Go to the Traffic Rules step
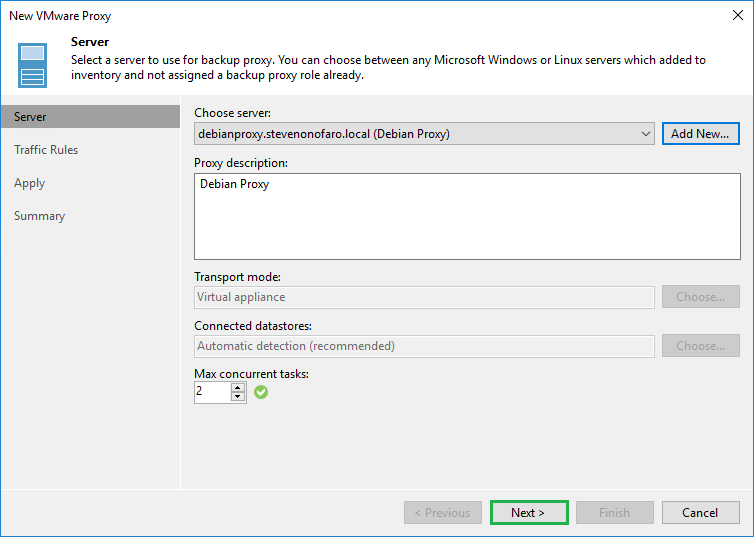Viewport: 754px width, 537px height. pyautogui.click(x=46, y=150)
